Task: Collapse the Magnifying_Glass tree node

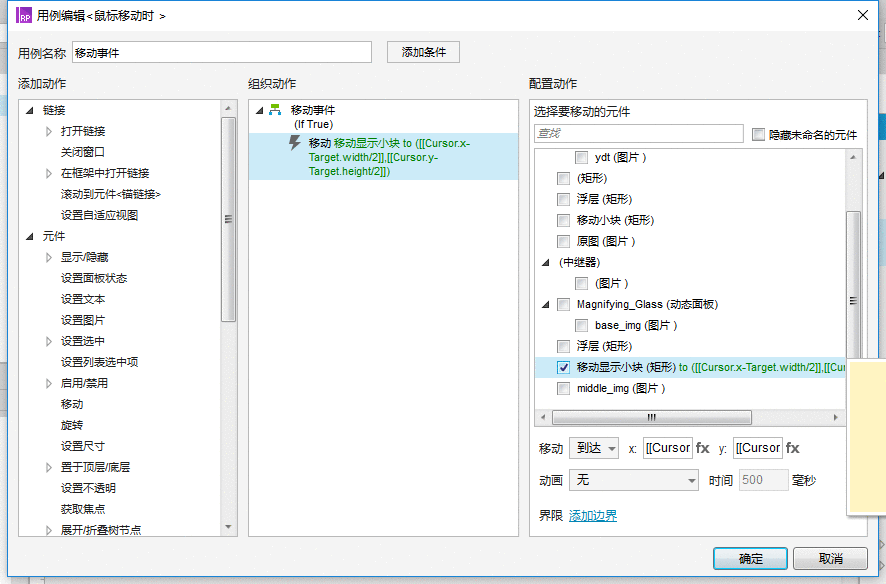Action: pyautogui.click(x=545, y=304)
